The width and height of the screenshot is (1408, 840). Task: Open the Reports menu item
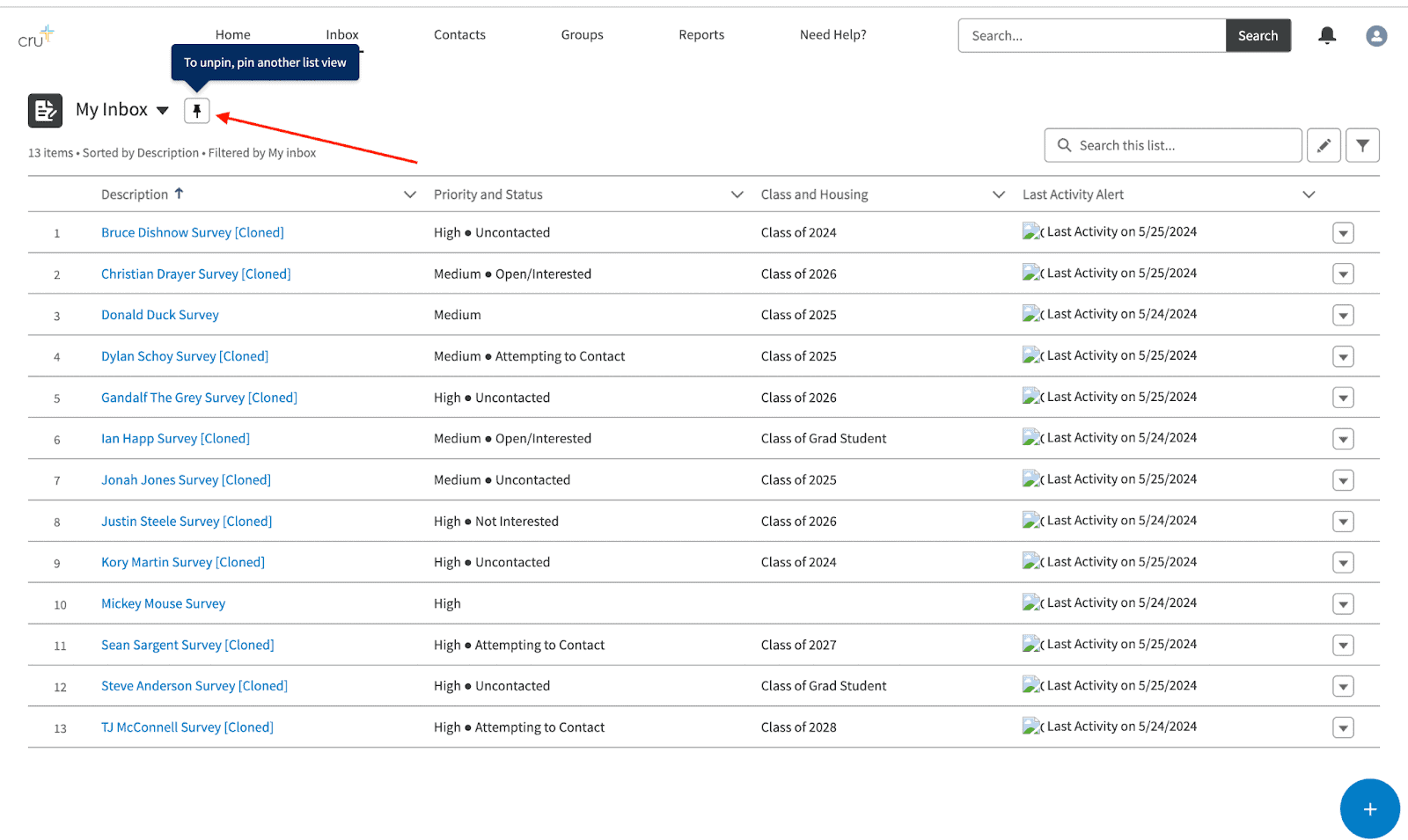[x=701, y=35]
